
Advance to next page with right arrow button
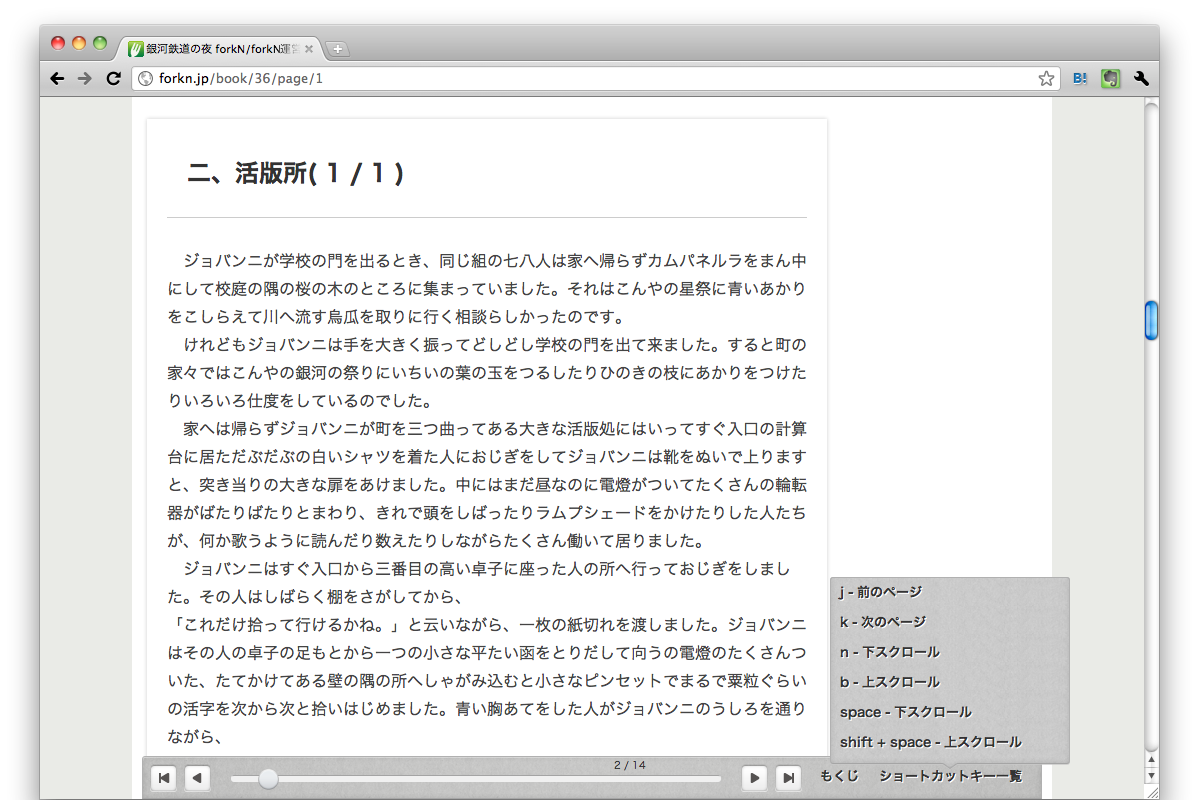point(755,778)
